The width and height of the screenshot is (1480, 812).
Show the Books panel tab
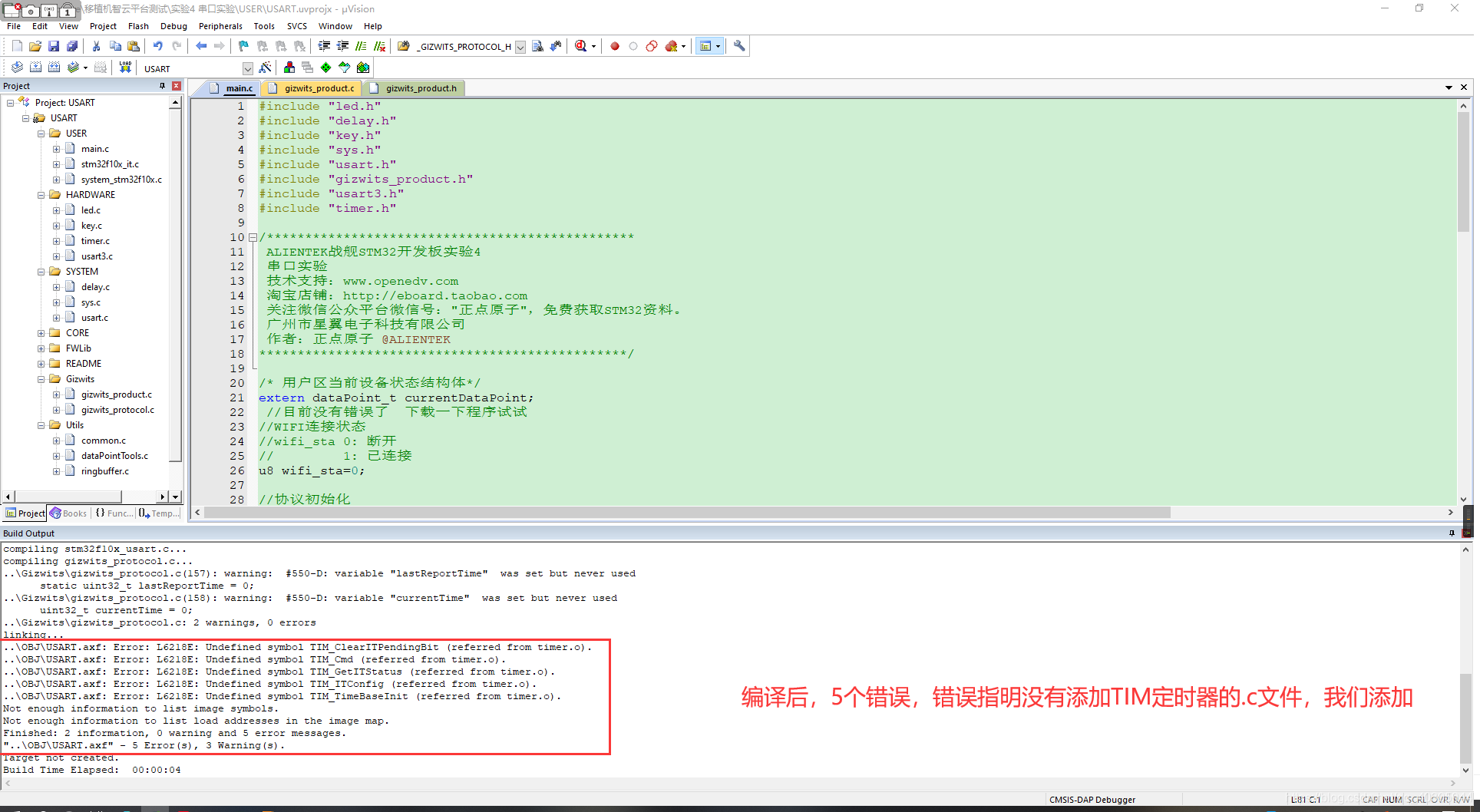click(68, 513)
